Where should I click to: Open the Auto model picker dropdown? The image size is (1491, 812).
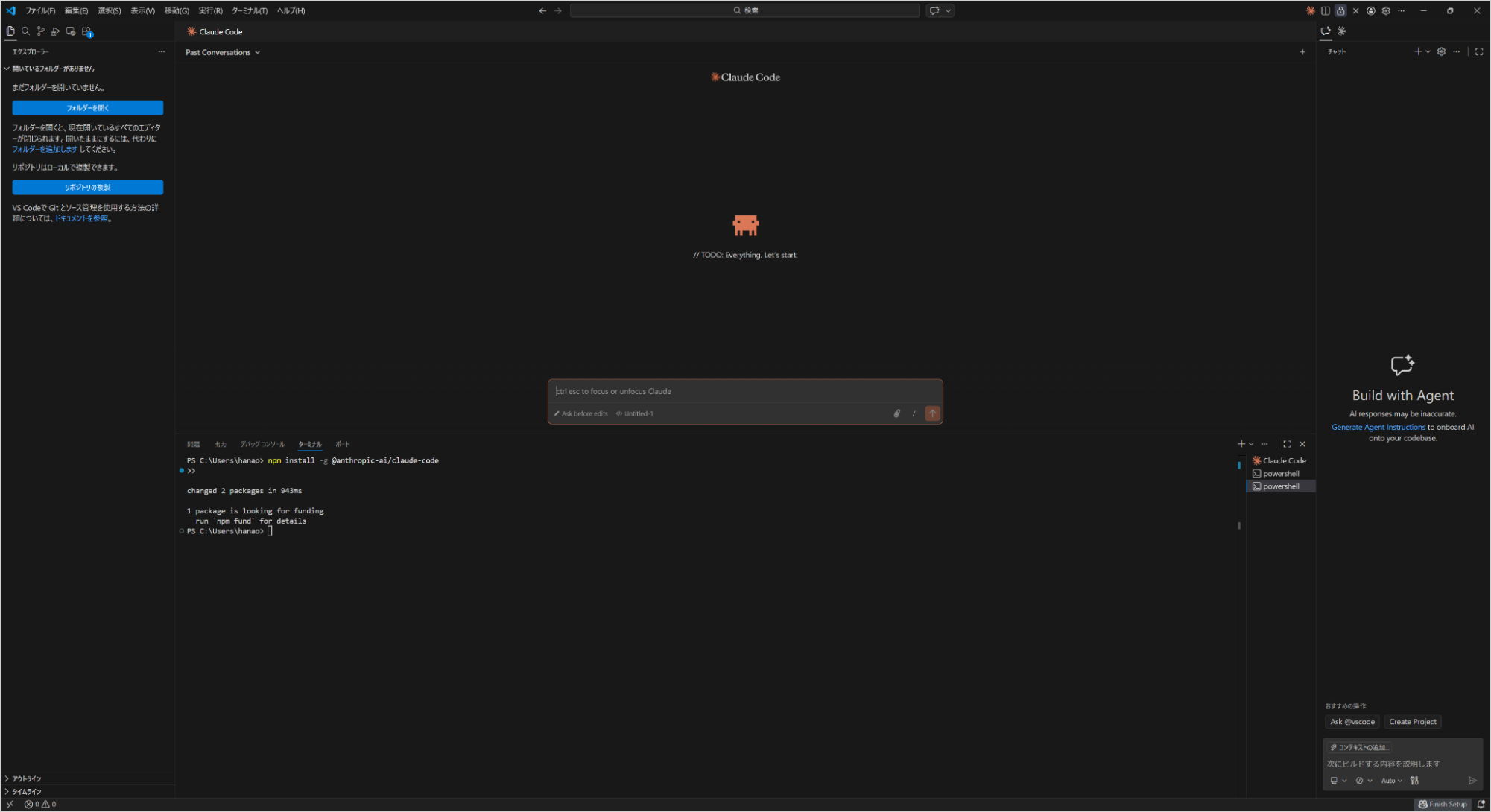pos(1391,781)
